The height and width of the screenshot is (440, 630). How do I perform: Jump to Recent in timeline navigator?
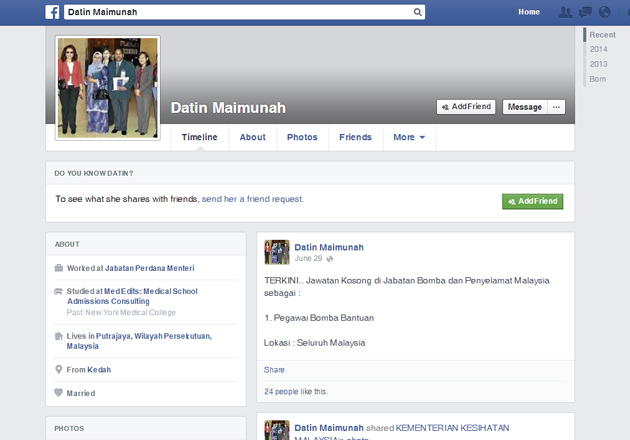tap(602, 35)
